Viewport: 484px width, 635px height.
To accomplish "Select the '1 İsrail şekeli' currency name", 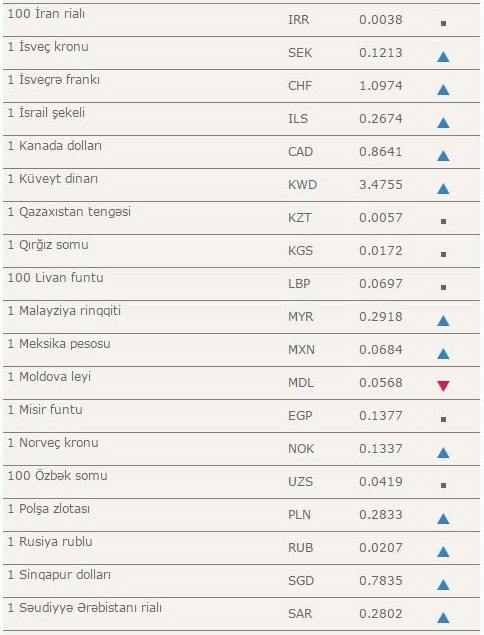I will pos(46,113).
